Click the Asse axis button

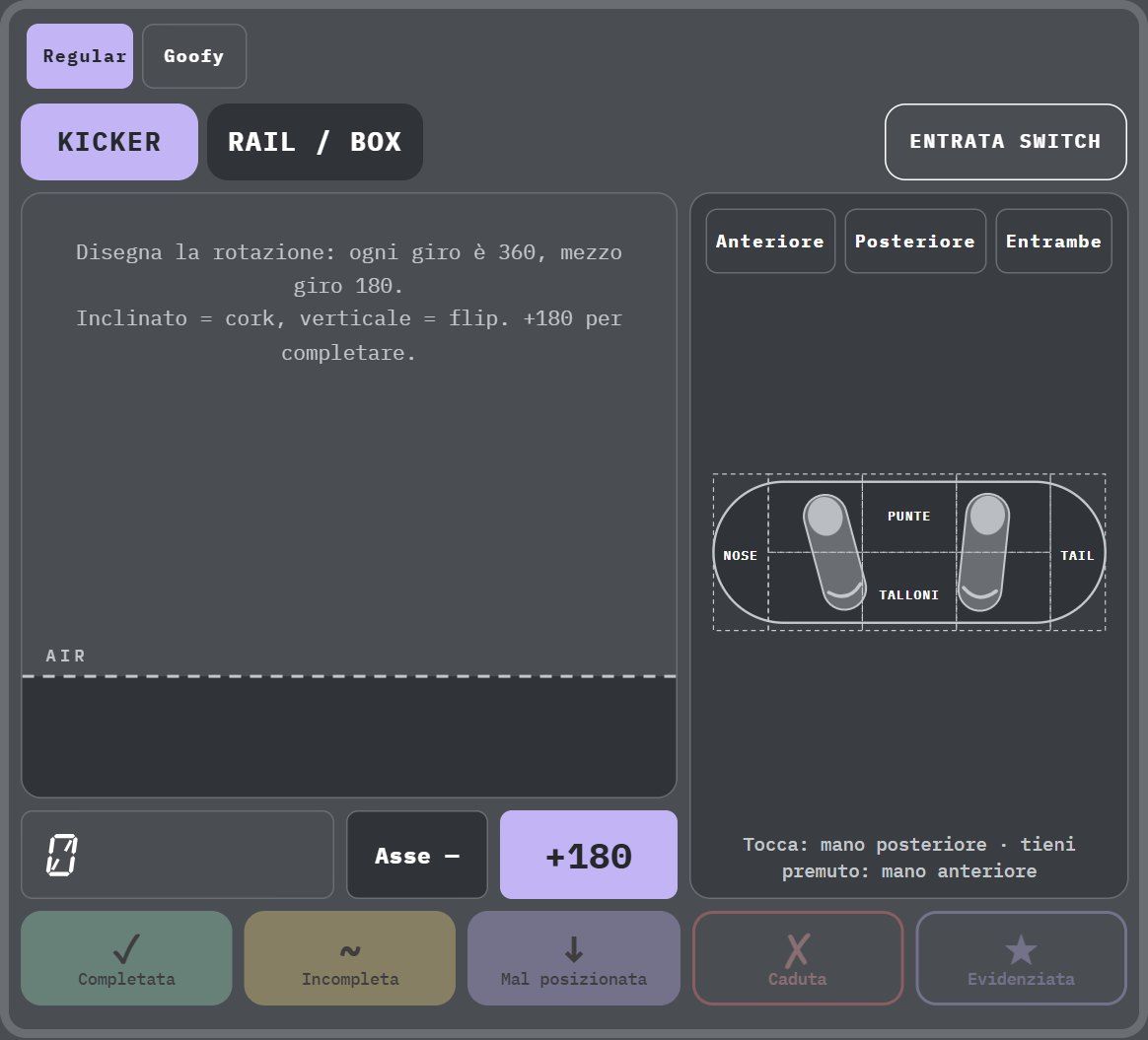tap(416, 854)
